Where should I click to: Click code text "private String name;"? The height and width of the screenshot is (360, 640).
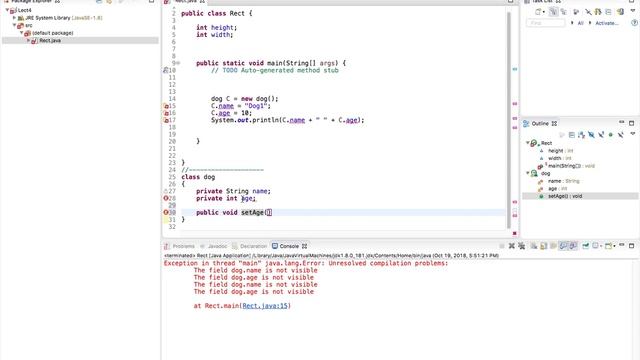pyautogui.click(x=233, y=191)
